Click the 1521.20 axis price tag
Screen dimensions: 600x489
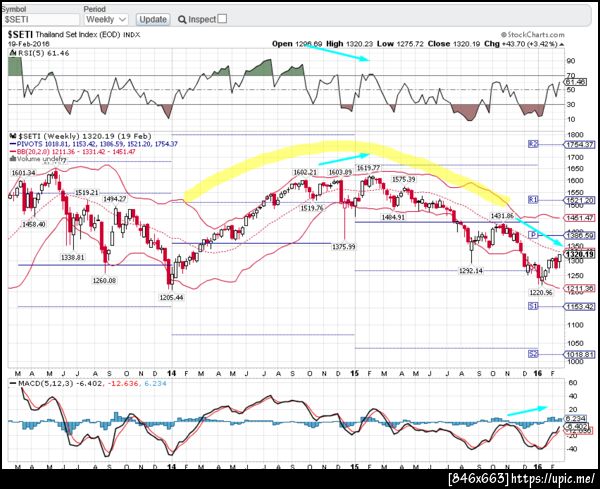click(579, 200)
